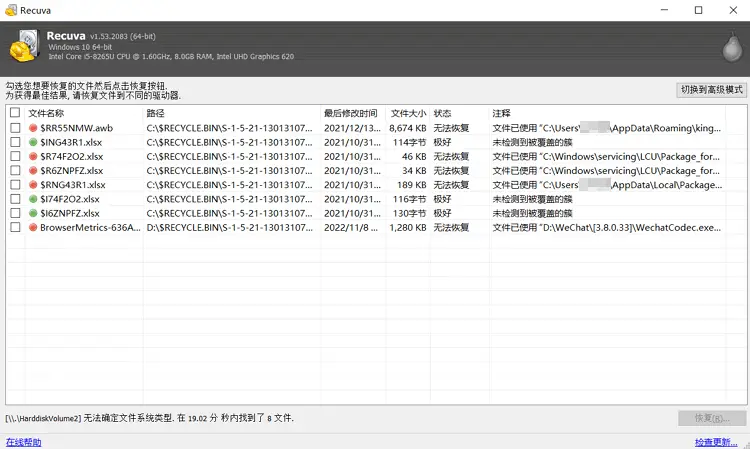
Task: Click the AppData\Roaming\king... comment cell
Action: pos(607,128)
